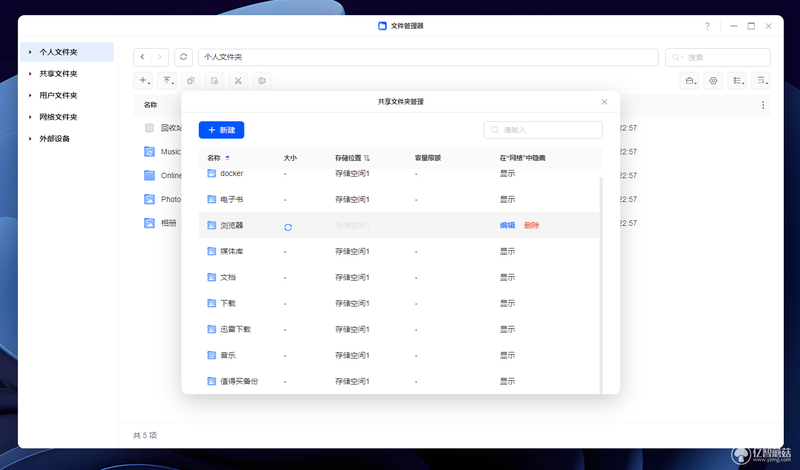Click the 名称 header in file manager list
The width and height of the screenshot is (800, 470).
(x=150, y=105)
